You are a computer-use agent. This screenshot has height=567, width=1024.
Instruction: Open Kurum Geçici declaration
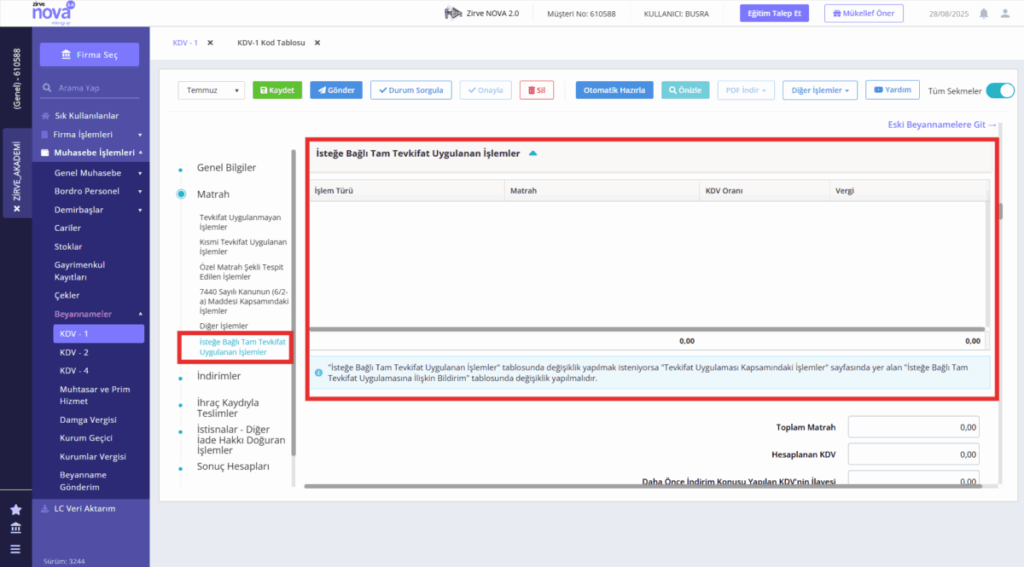[x=86, y=438]
